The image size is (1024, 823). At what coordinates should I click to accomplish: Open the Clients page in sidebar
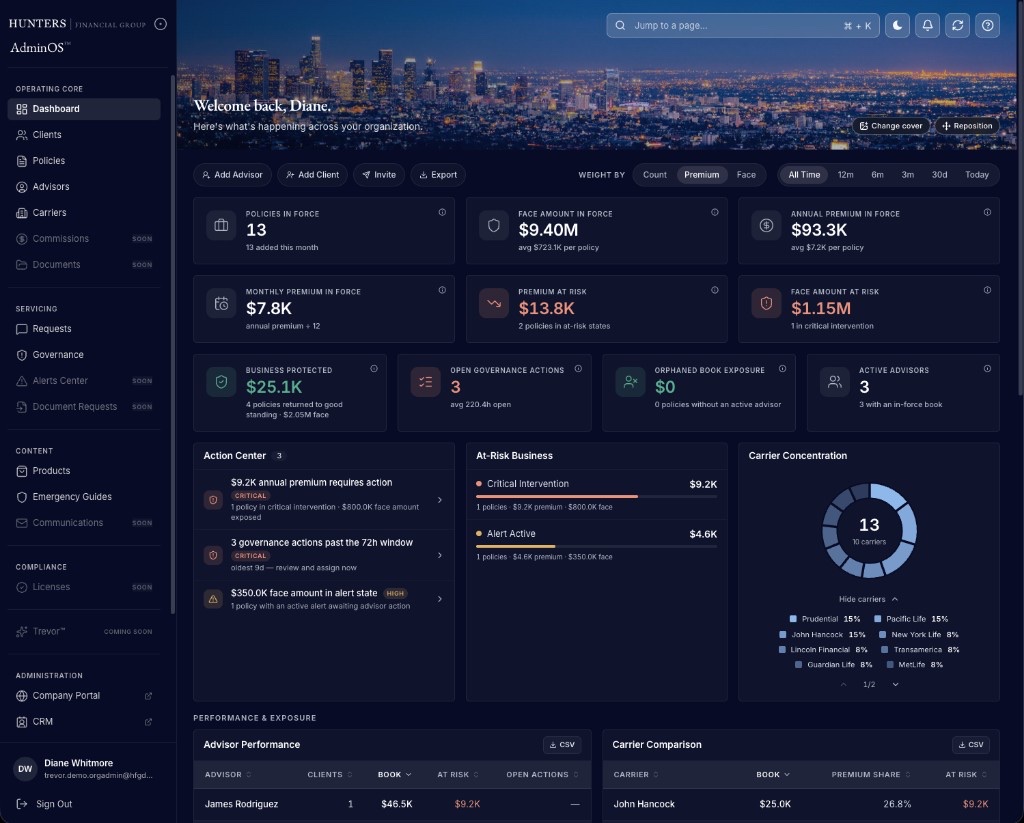tap(84, 135)
